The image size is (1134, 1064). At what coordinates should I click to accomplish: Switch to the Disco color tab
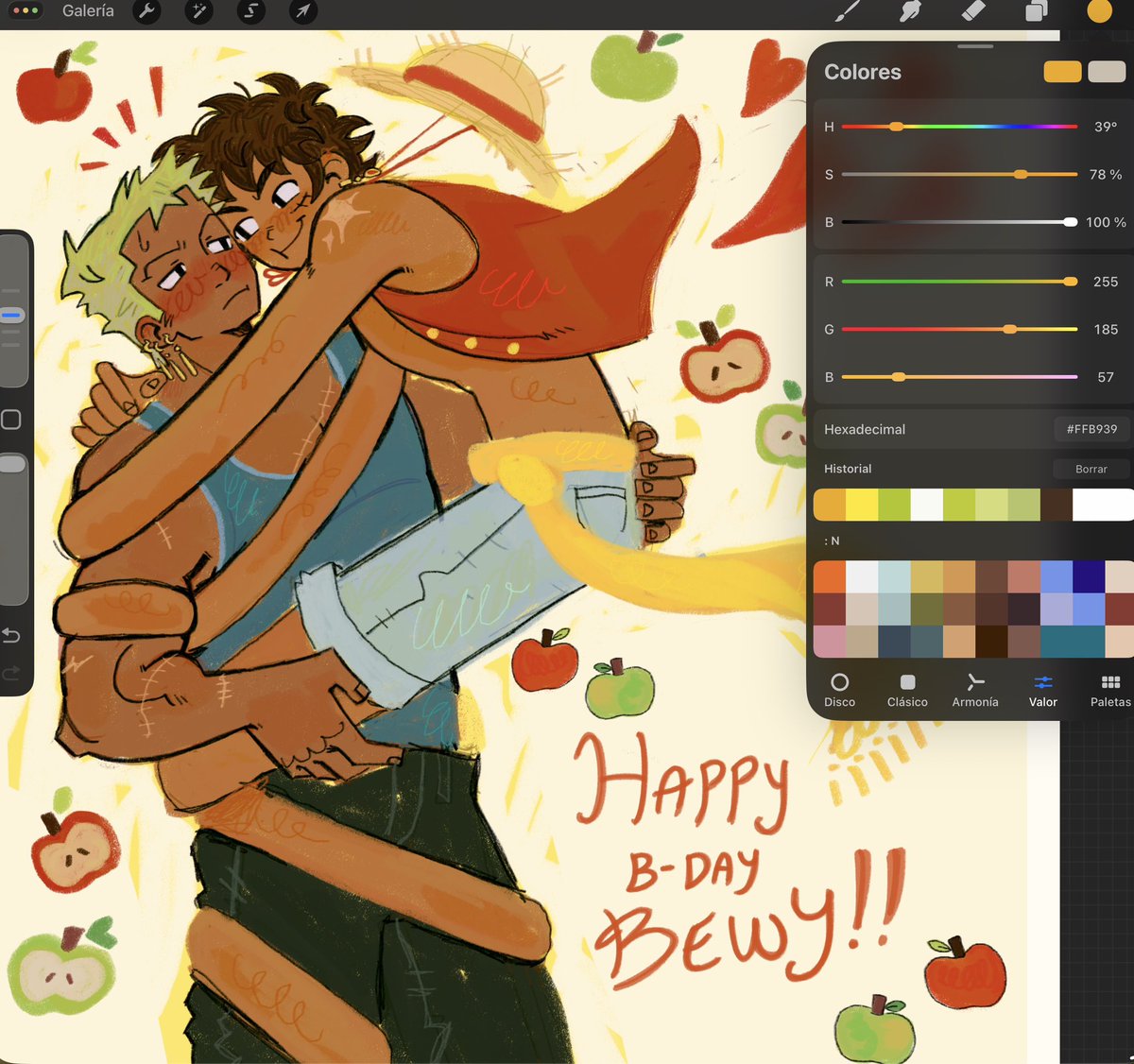click(x=839, y=690)
